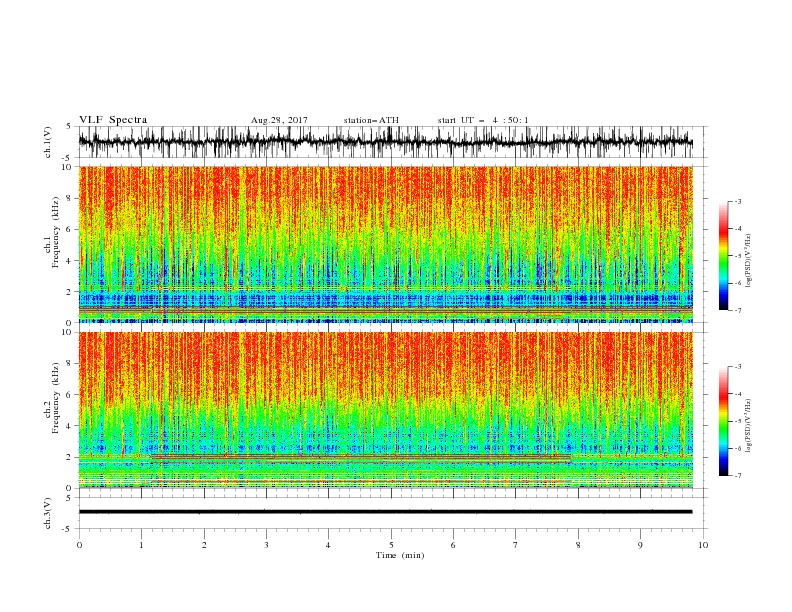The image size is (792, 612).
Task: Click time-axis tick label "1"
Action: pos(141,545)
